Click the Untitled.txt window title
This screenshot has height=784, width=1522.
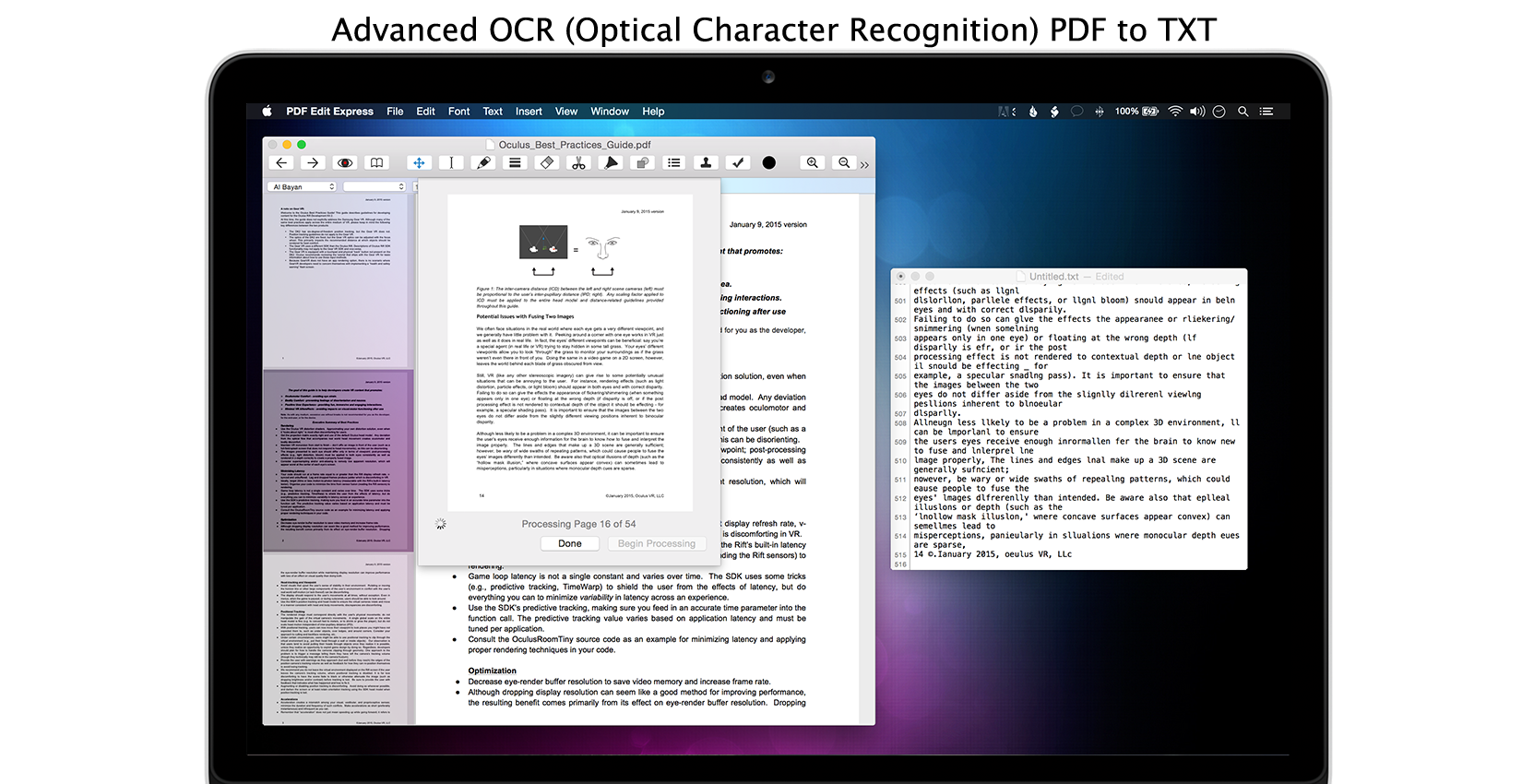1054,277
